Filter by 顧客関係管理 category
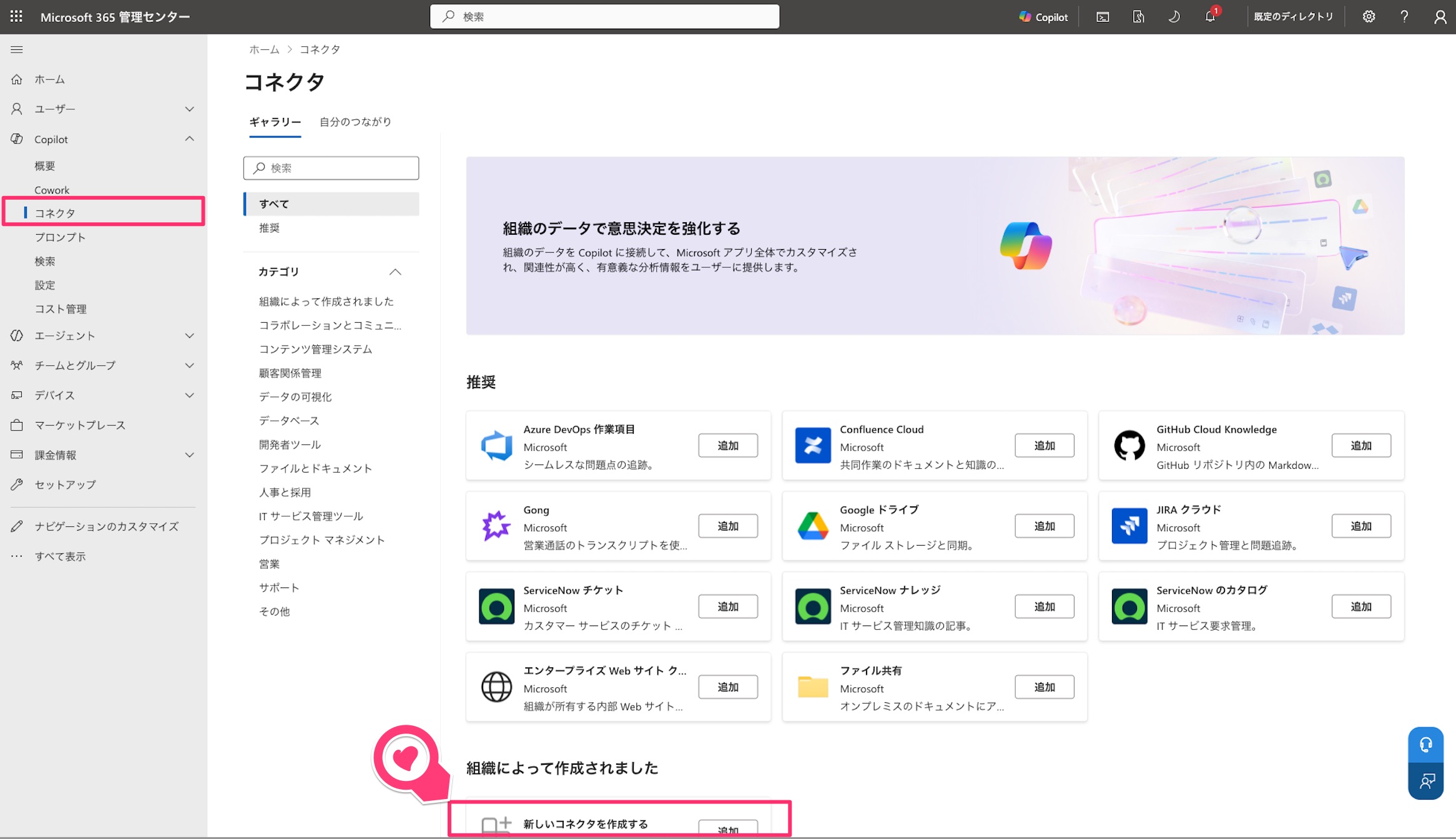The height and width of the screenshot is (839, 1456). pyautogui.click(x=290, y=373)
